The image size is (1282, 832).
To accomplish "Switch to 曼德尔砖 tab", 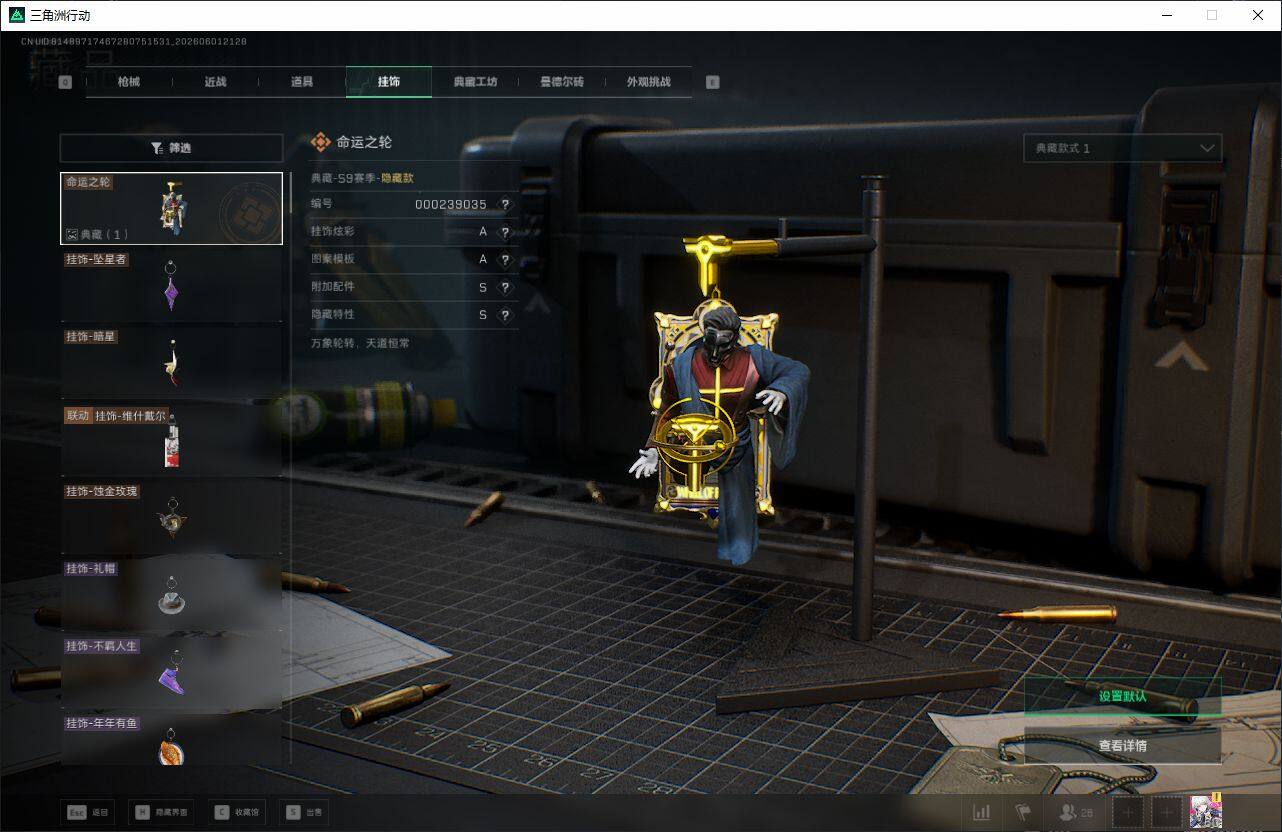I will tap(562, 82).
